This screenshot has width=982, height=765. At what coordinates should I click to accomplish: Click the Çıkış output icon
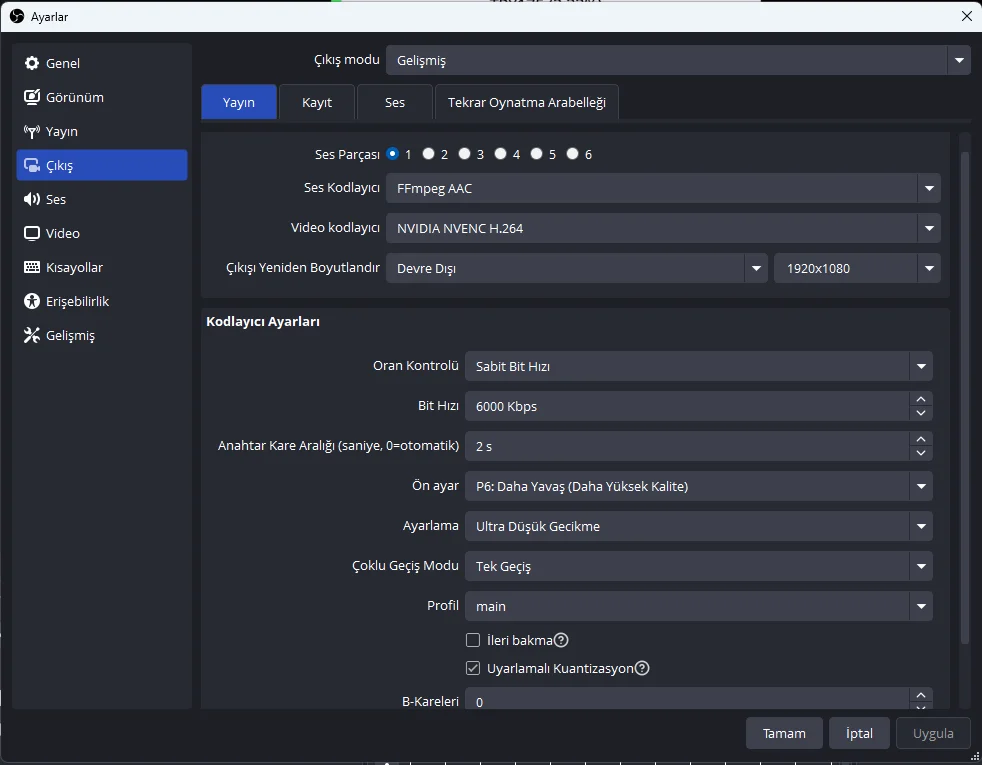(31, 165)
